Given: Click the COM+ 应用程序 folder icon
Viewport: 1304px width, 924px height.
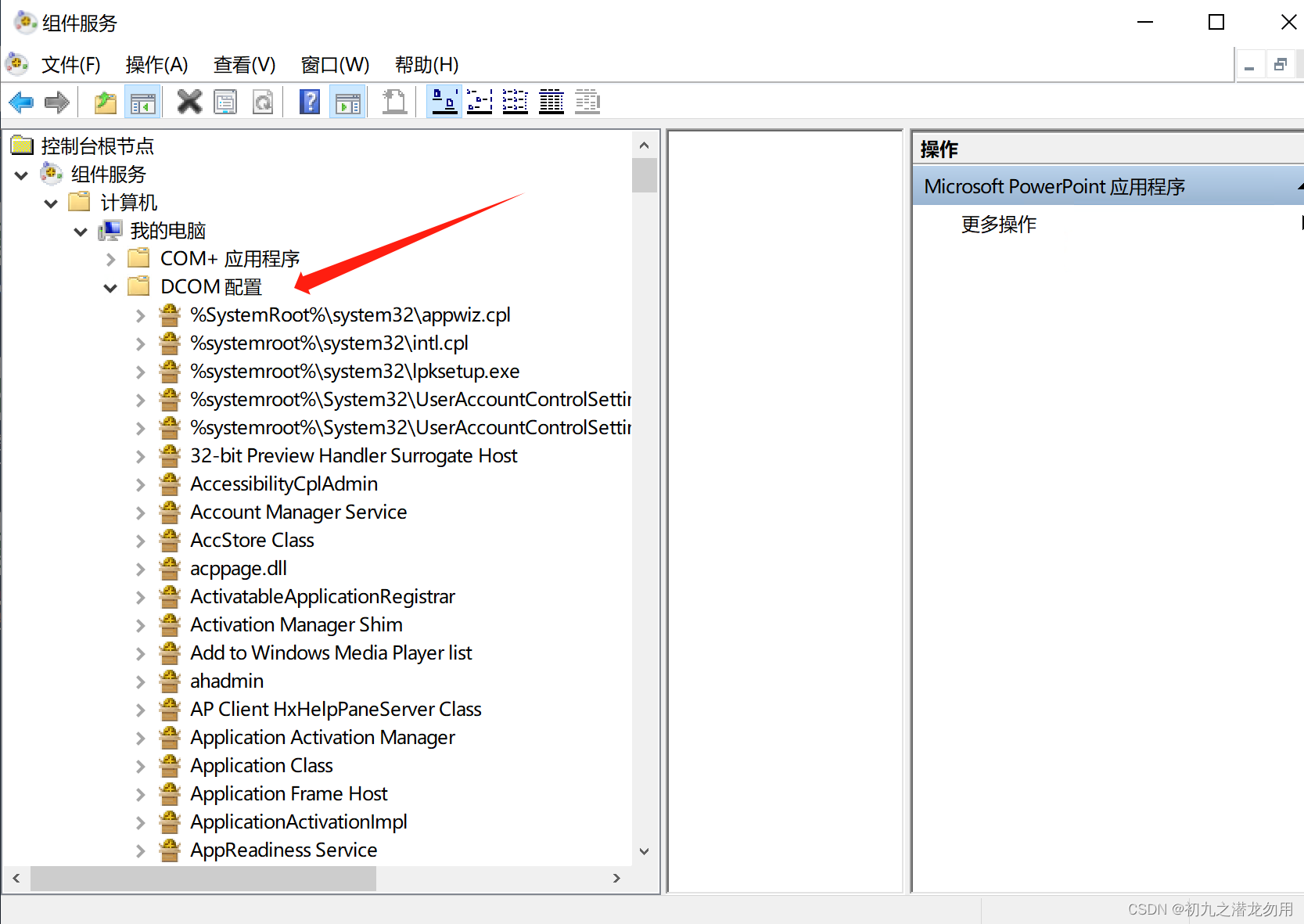Looking at the screenshot, I should point(139,258).
